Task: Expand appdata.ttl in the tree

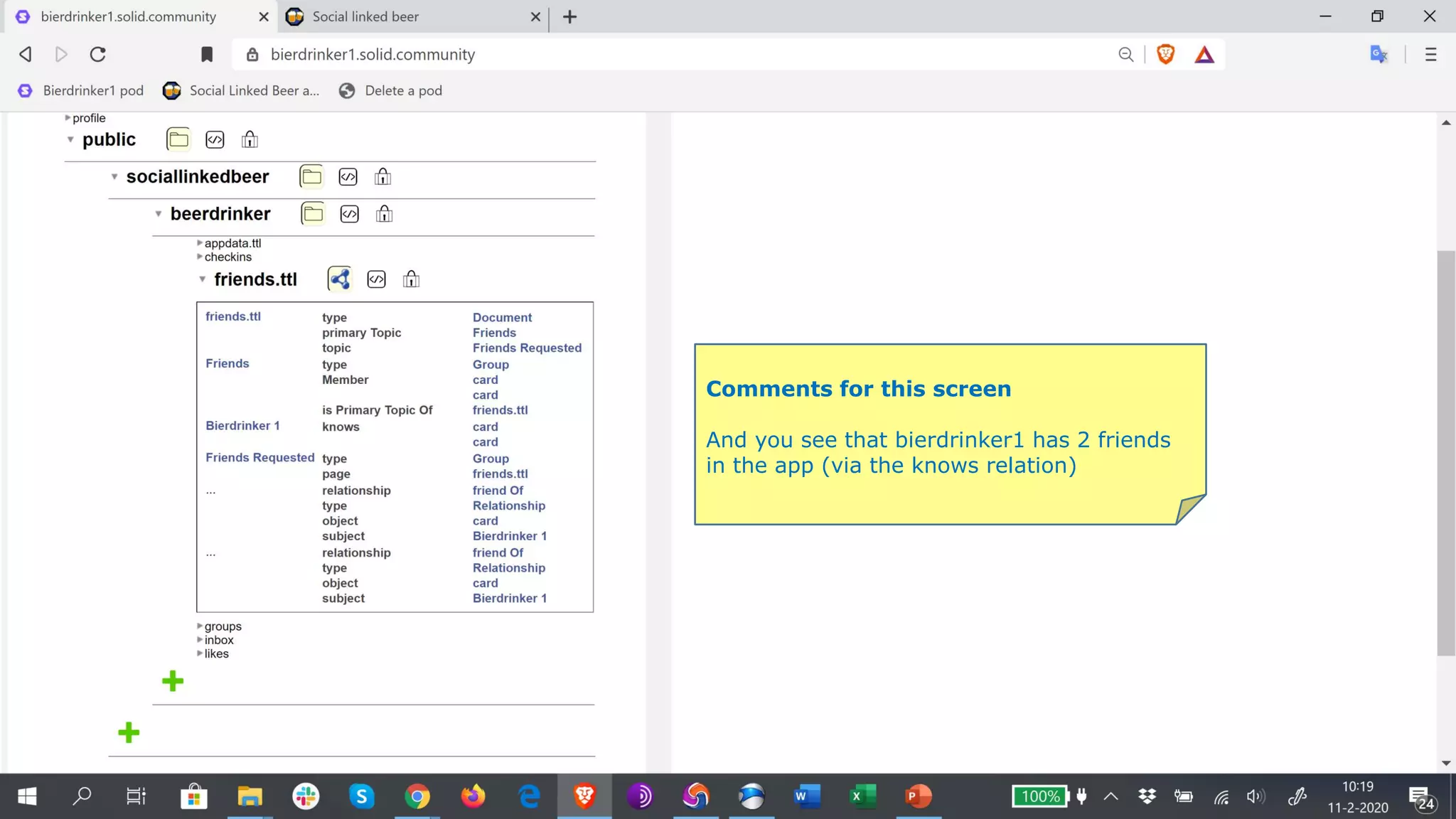Action: click(200, 242)
